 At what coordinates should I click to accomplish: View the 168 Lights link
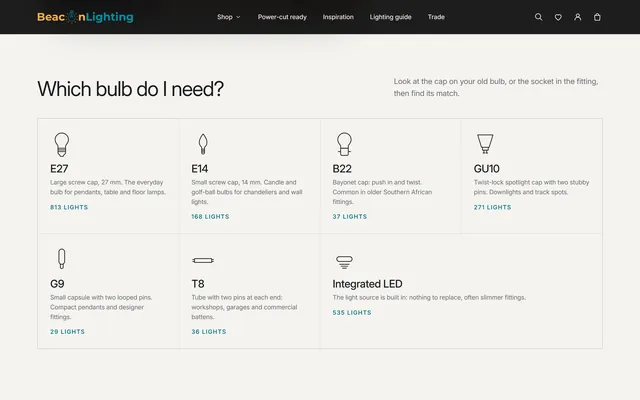(x=210, y=217)
